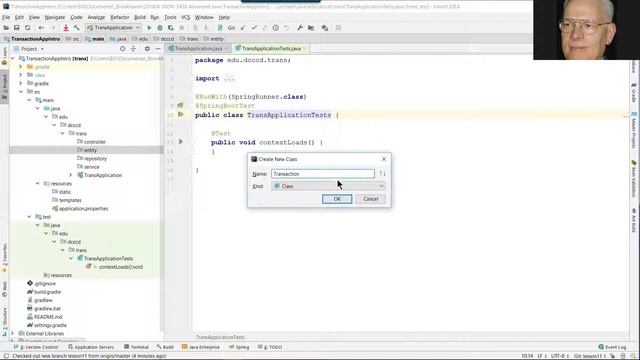Click the Save All toolbar icon
The height and width of the screenshot is (360, 640).
(17, 28)
